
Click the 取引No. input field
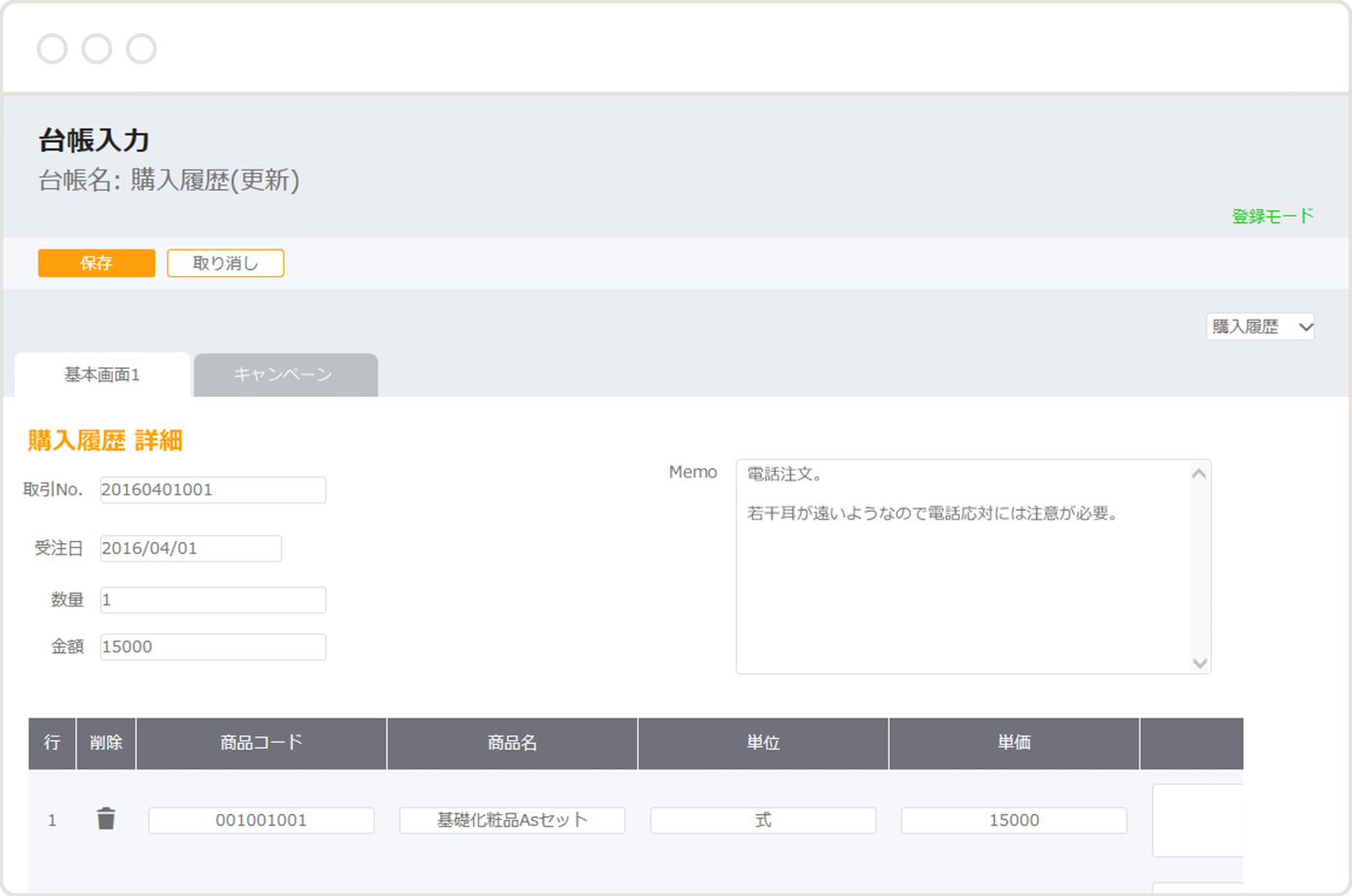tap(213, 489)
